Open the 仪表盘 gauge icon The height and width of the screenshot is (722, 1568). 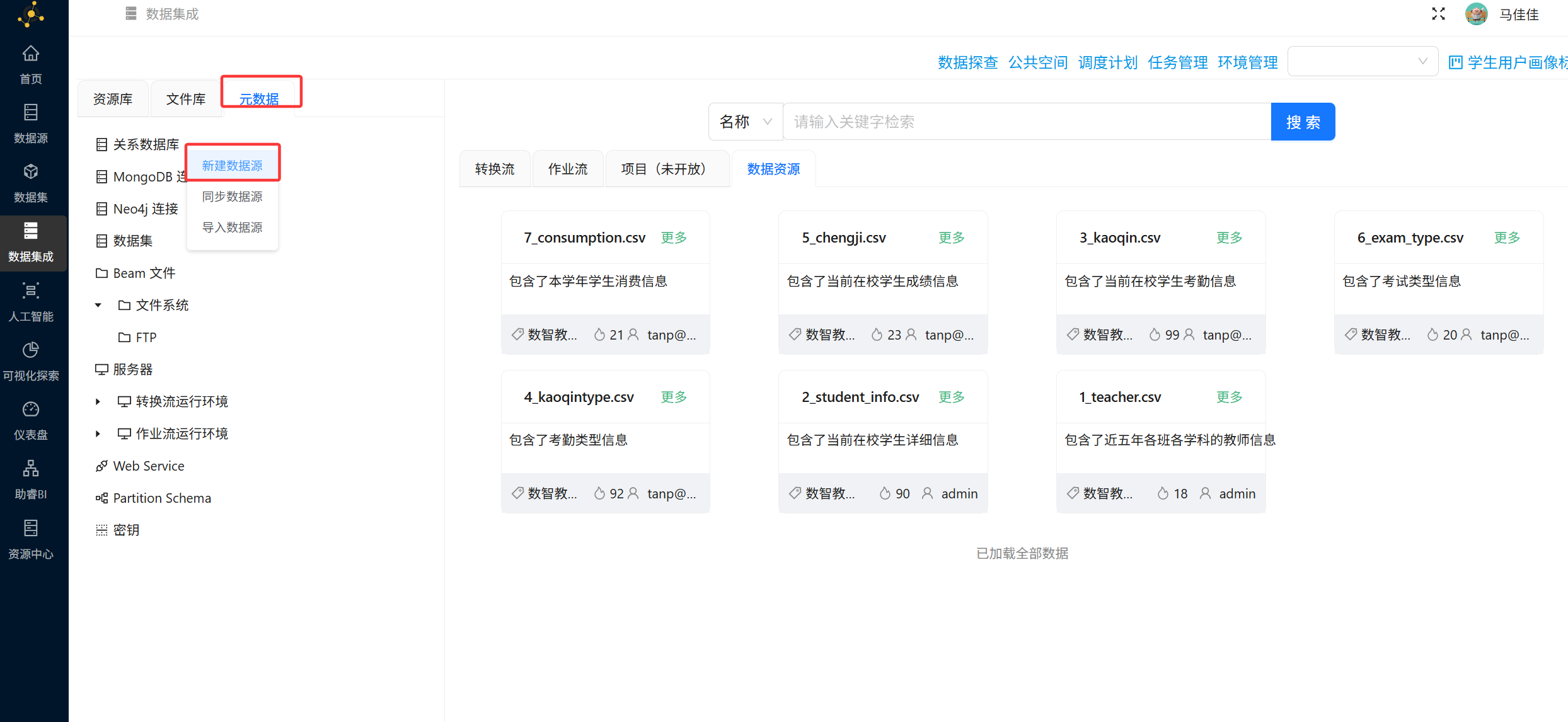[x=30, y=410]
